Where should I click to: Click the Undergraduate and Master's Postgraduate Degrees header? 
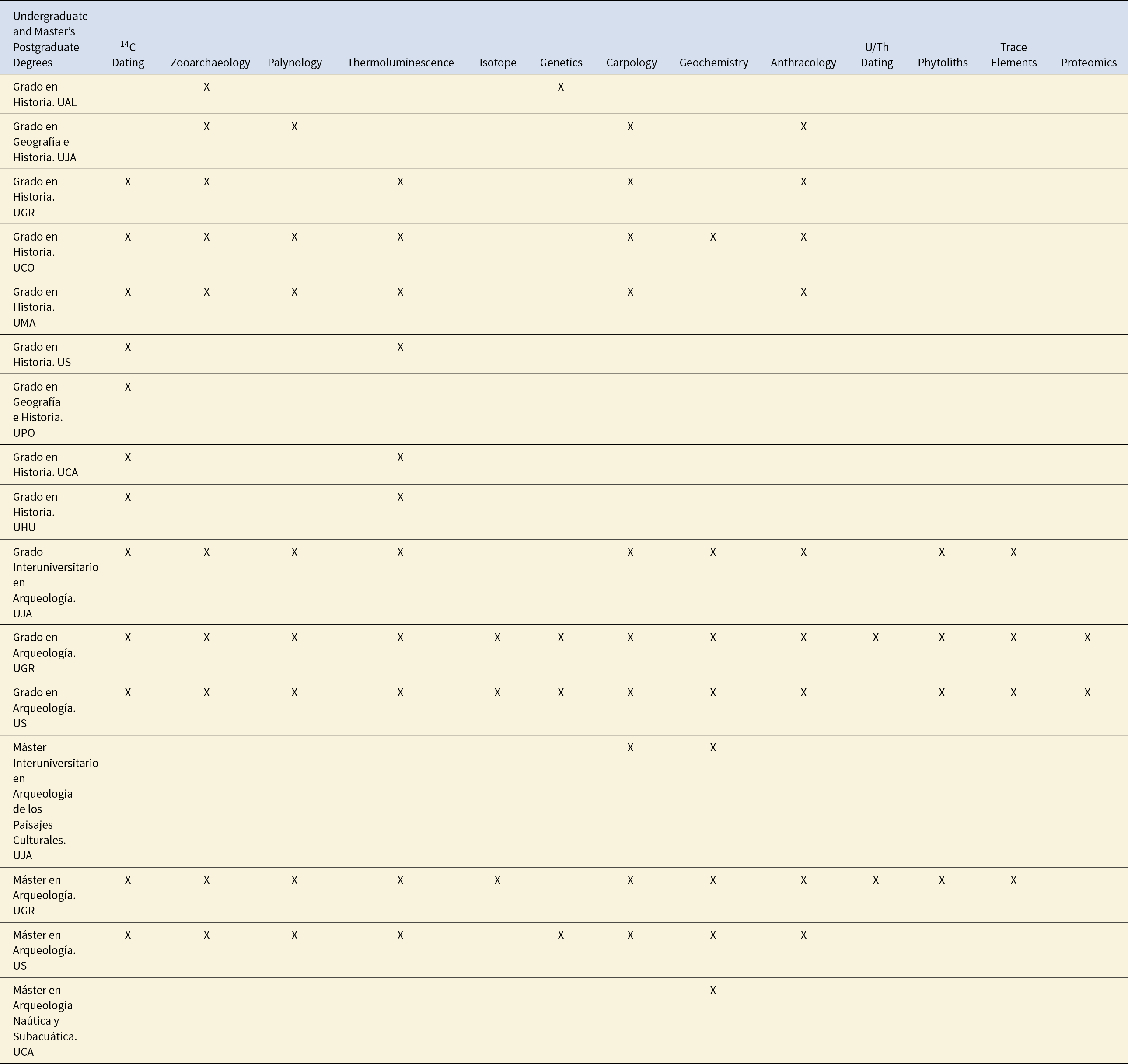50,39
